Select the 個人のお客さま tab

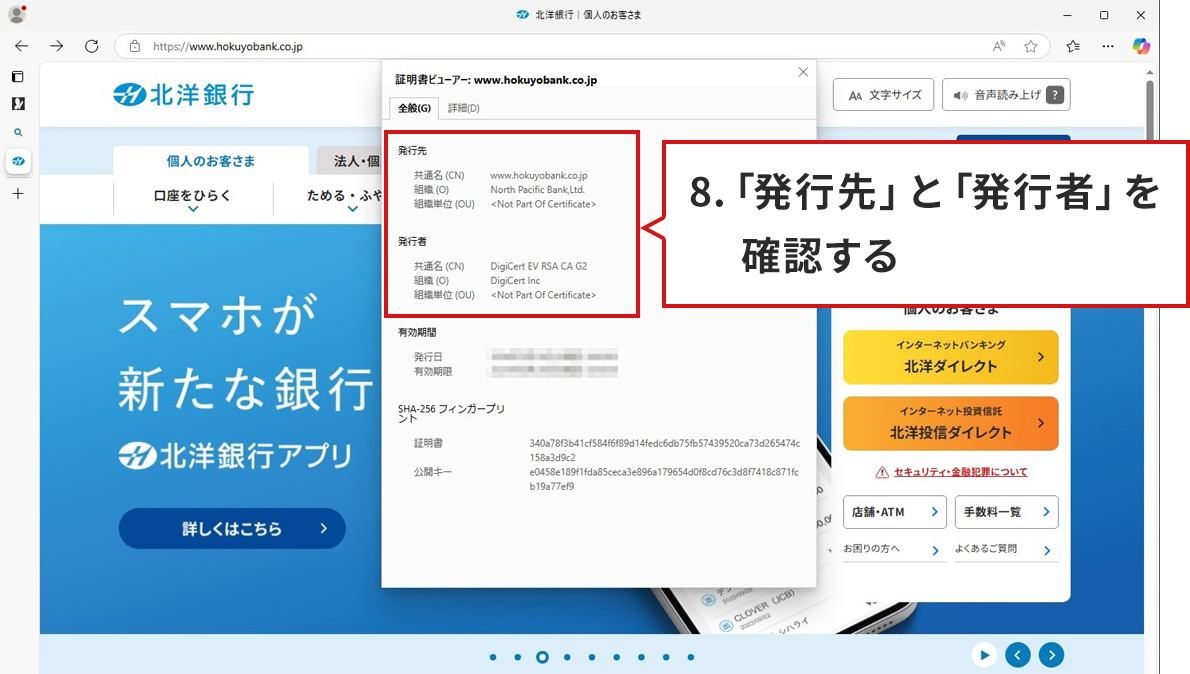coord(211,161)
